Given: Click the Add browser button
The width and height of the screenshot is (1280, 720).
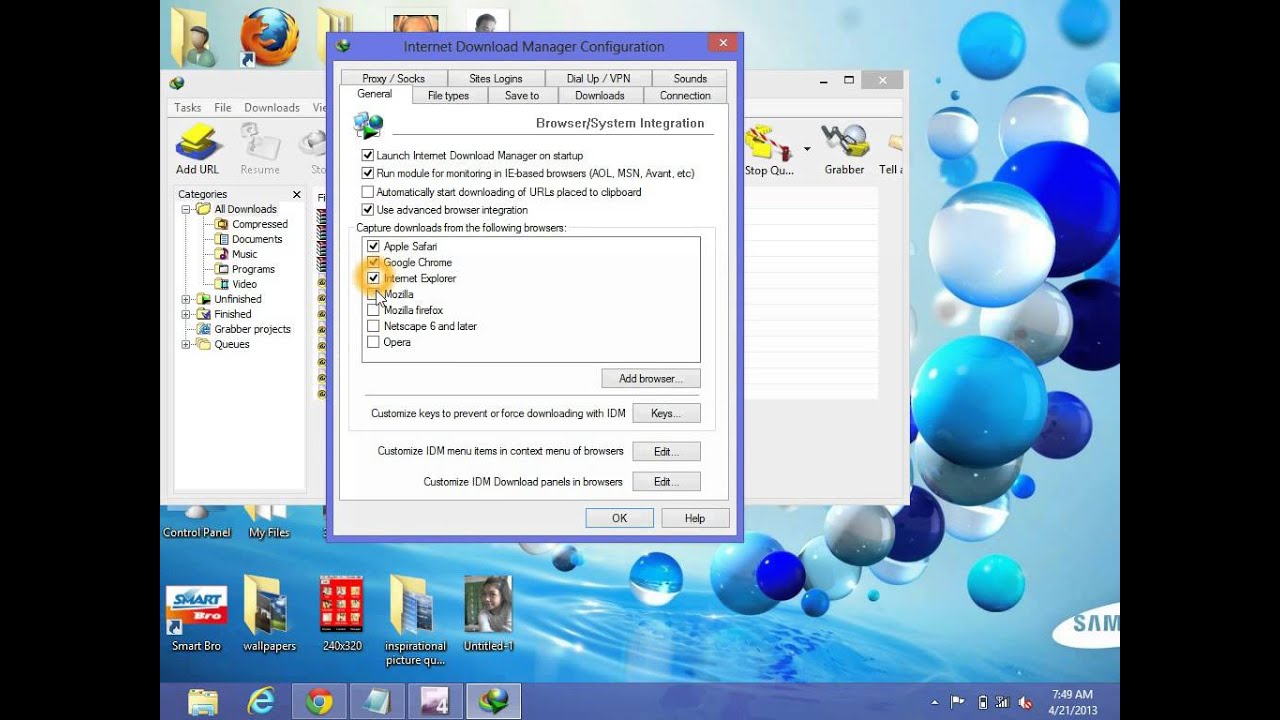Looking at the screenshot, I should 651,379.
